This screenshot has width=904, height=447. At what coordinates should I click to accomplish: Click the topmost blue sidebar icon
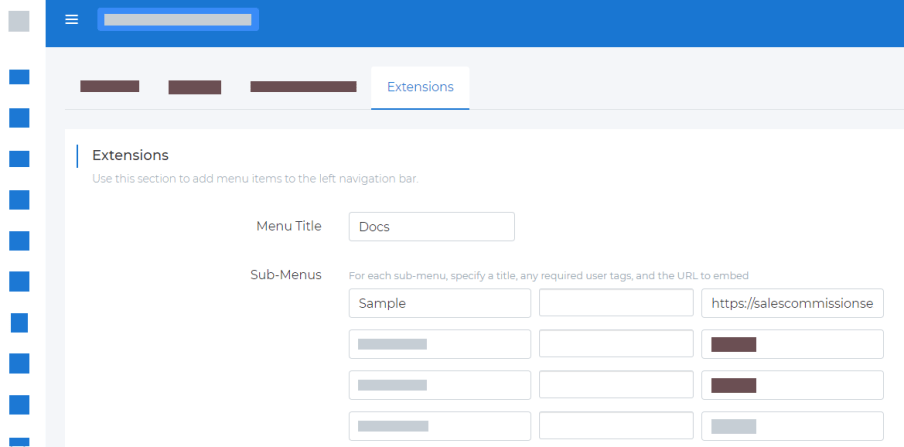19,77
